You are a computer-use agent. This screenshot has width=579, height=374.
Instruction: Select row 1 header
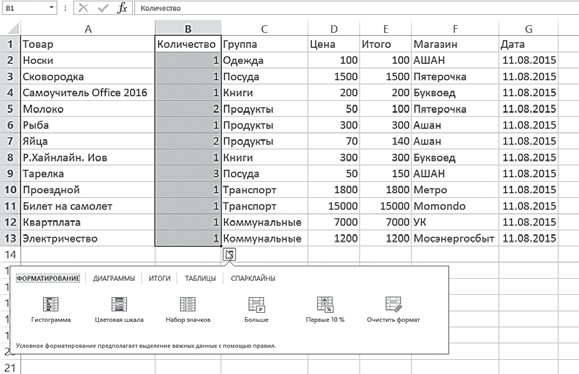click(10, 44)
